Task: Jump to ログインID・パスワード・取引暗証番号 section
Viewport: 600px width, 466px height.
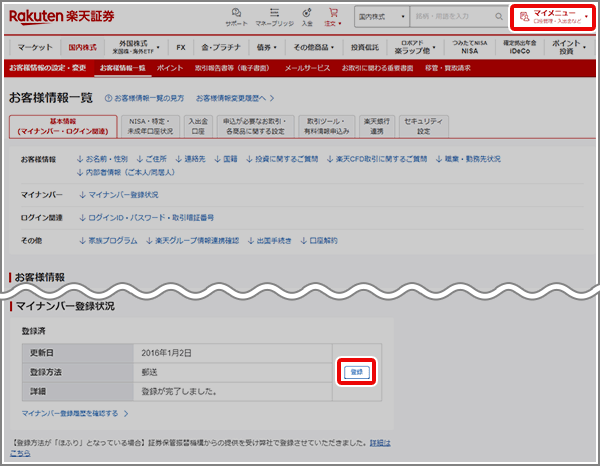Action: 146,218
